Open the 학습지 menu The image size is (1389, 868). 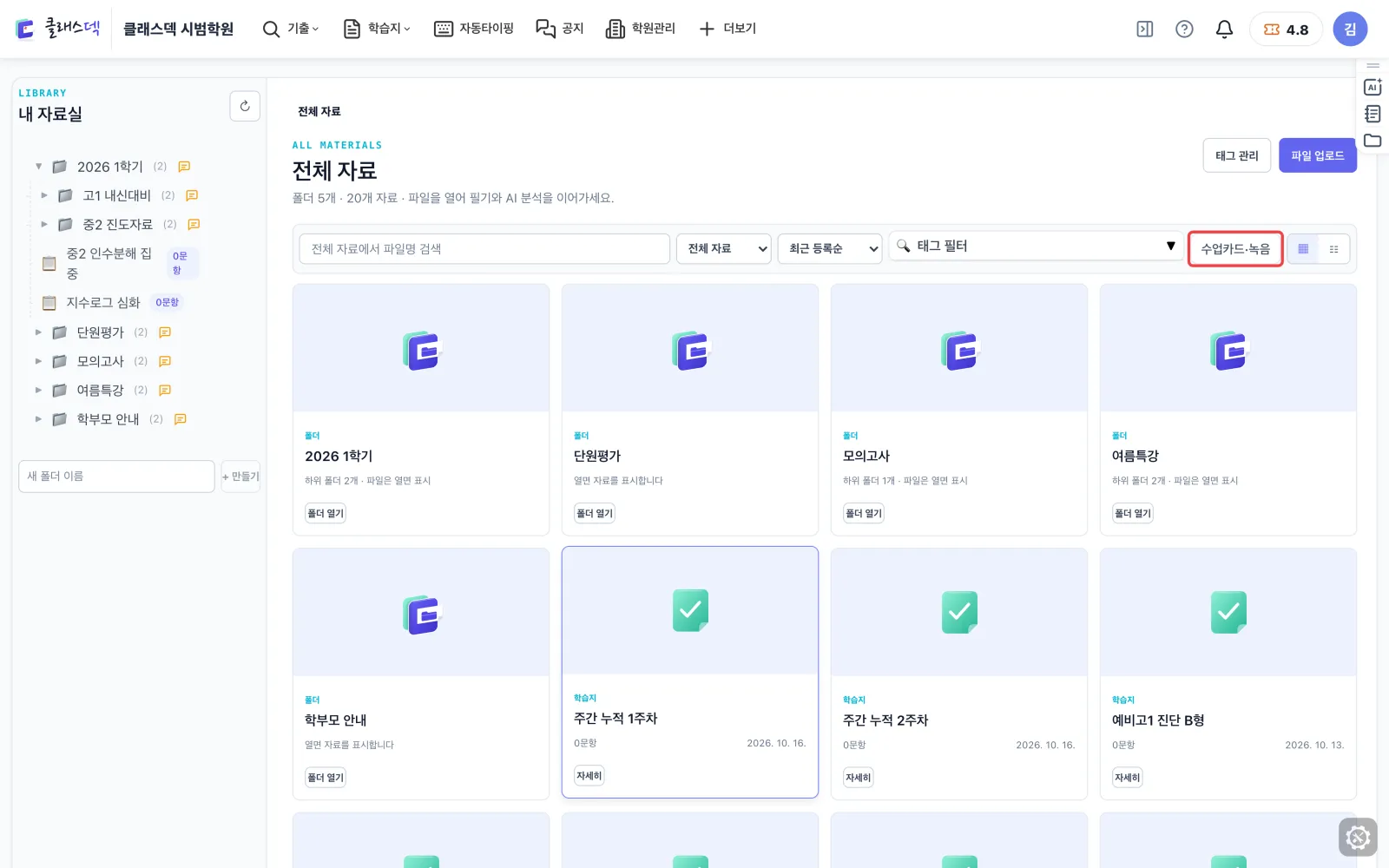pos(378,30)
